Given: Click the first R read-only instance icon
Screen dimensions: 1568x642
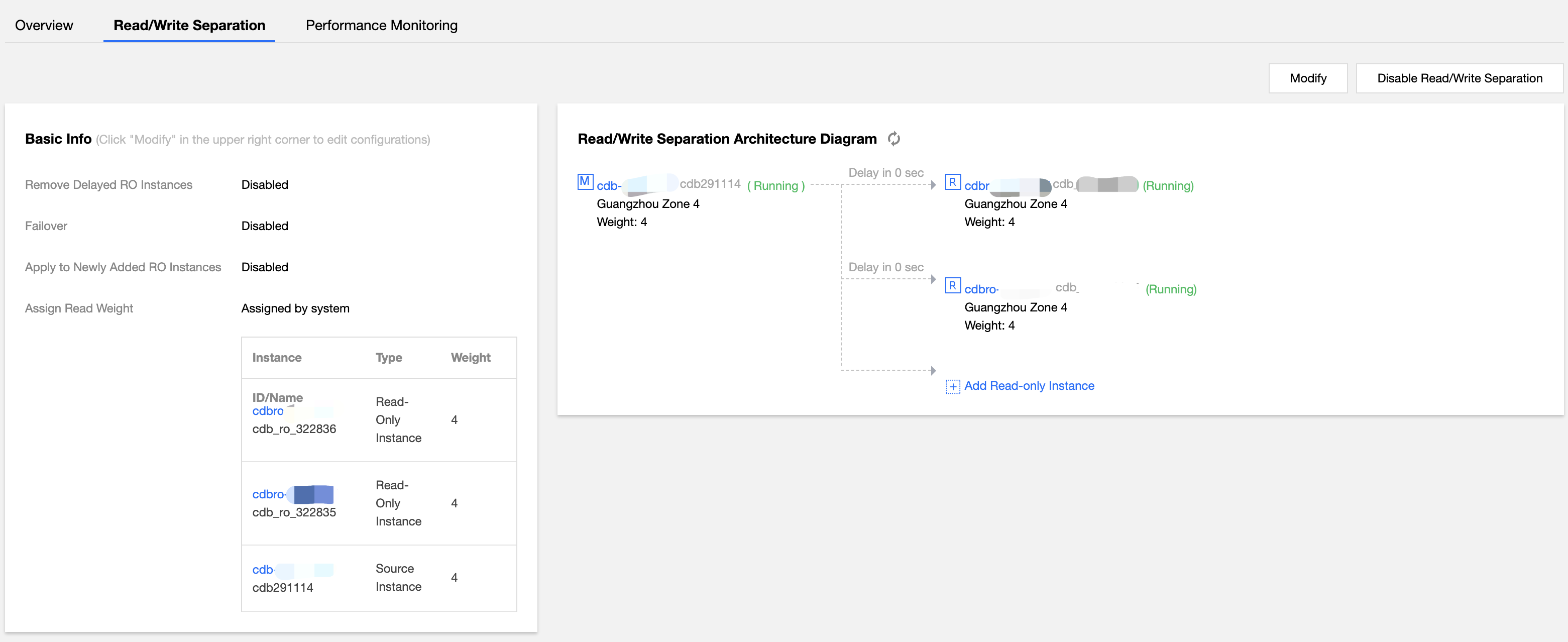Looking at the screenshot, I should point(953,182).
